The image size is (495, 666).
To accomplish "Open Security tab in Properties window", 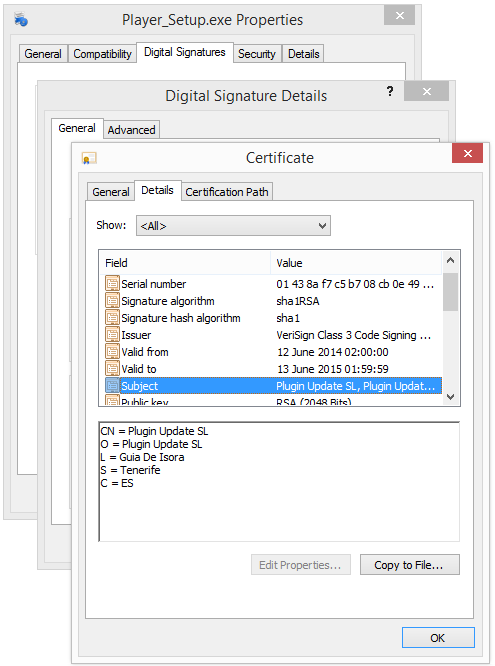I will (x=257, y=54).
